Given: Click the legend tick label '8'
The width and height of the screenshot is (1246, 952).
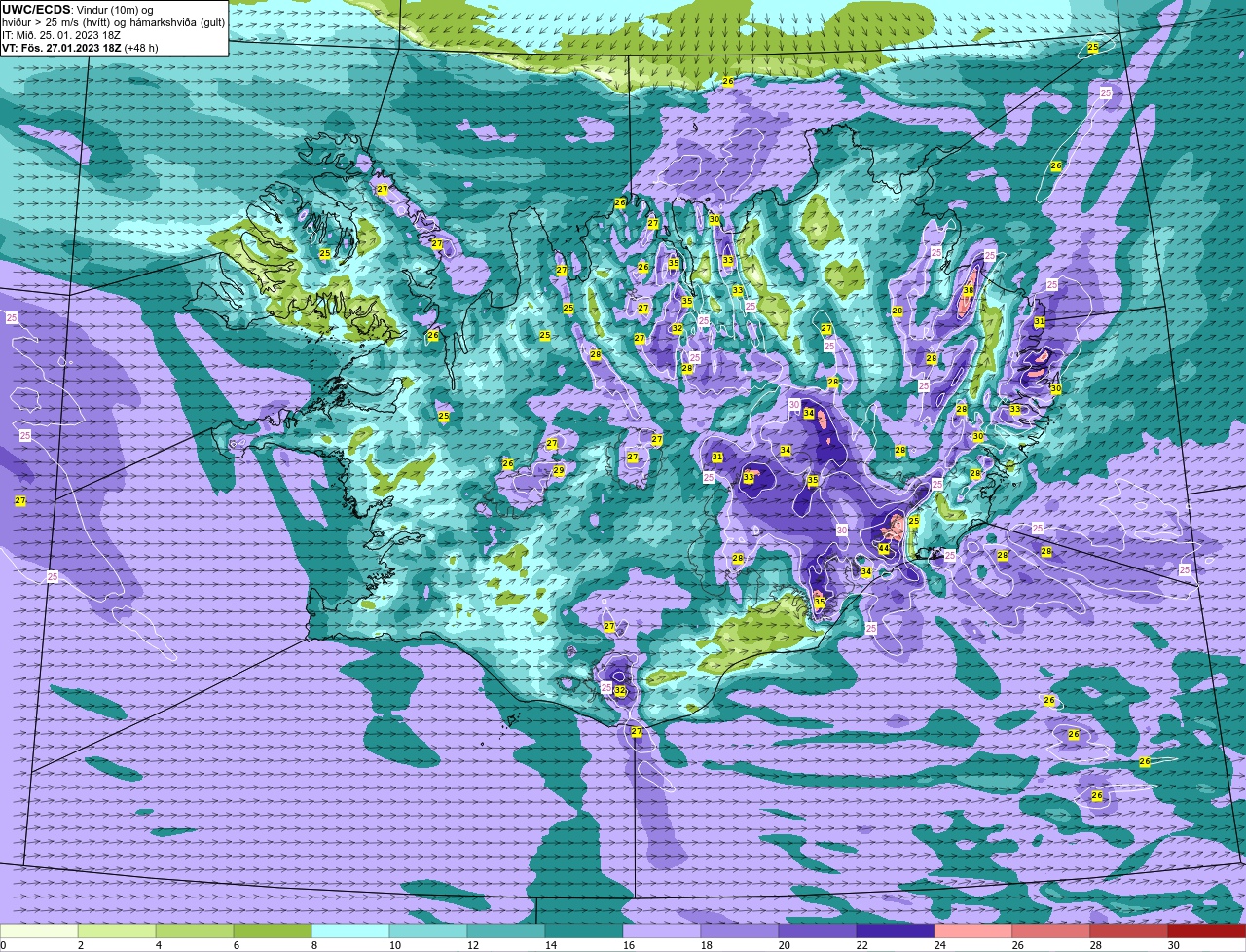Looking at the screenshot, I should click(313, 945).
